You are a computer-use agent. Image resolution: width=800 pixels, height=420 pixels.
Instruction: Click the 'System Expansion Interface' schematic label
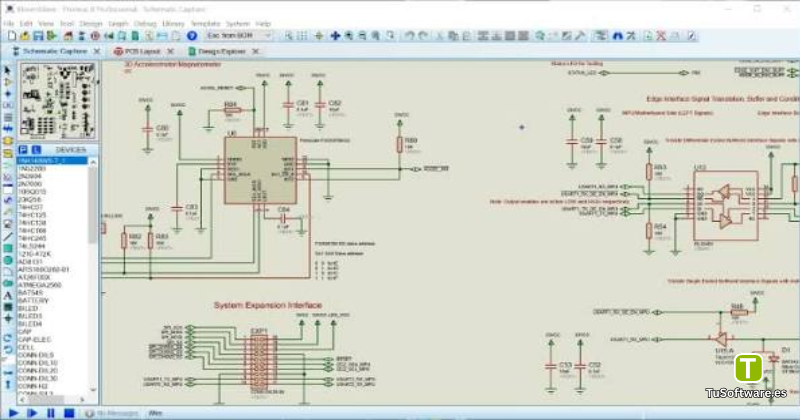pos(268,305)
